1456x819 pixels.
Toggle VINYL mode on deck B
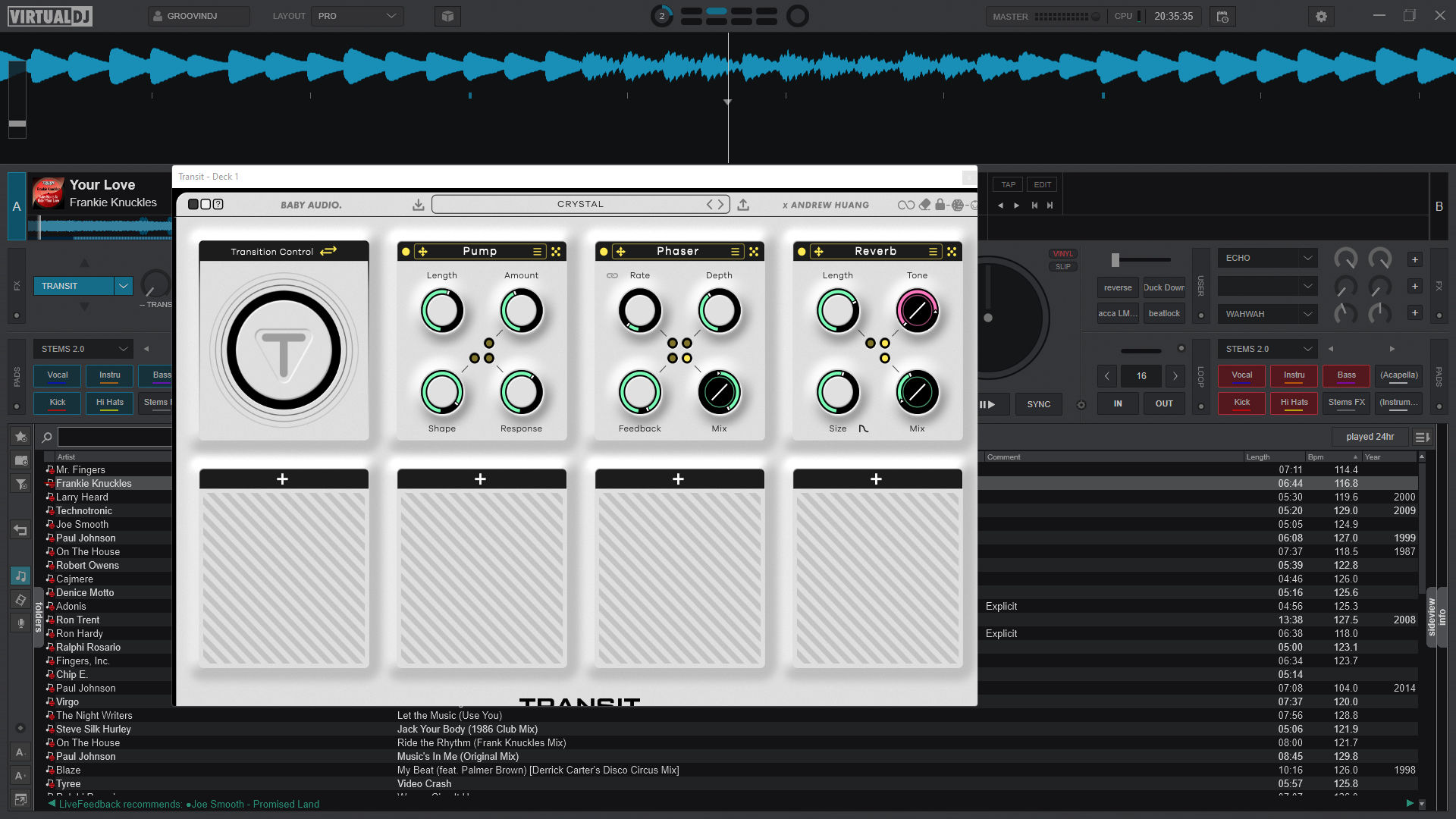click(1063, 254)
